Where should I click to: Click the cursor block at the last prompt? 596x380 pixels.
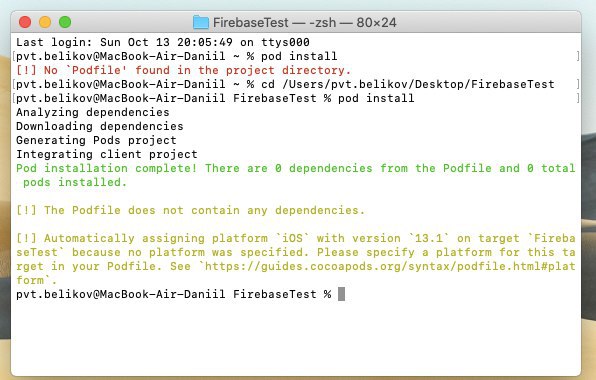click(341, 294)
